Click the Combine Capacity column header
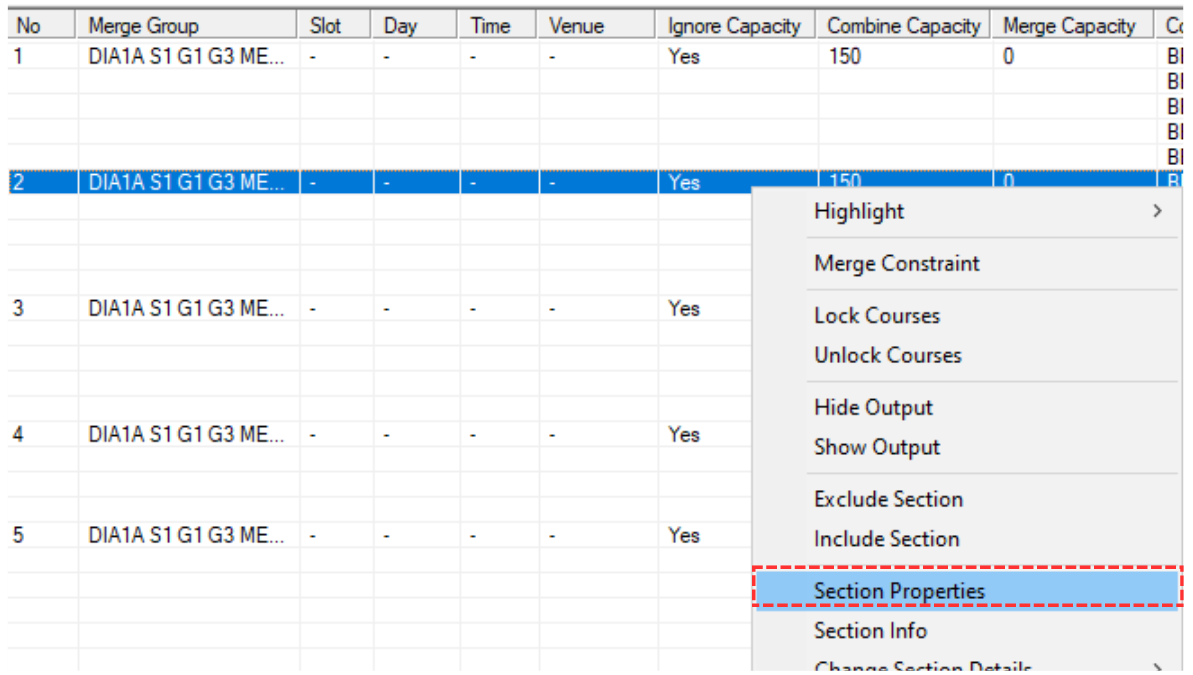Screen dimensions: 1193x675 [x=904, y=26]
